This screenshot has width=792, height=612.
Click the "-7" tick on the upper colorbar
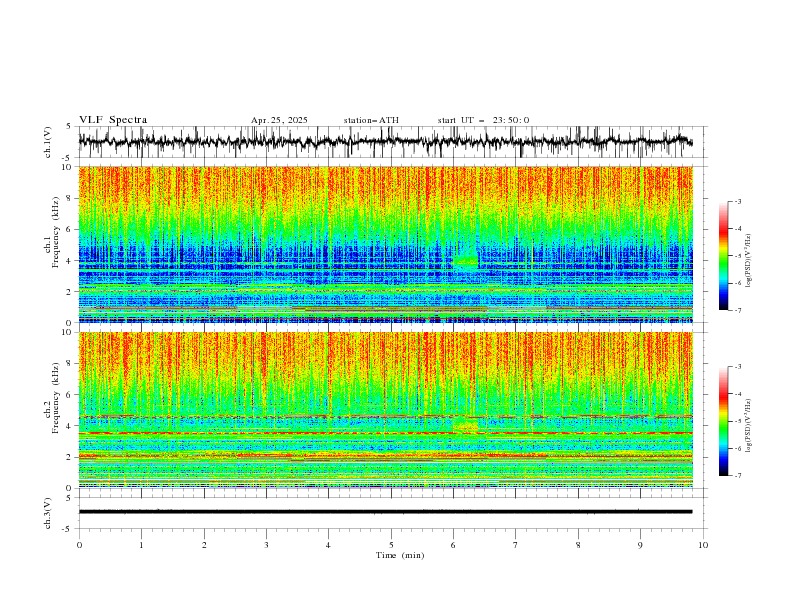[x=738, y=310]
